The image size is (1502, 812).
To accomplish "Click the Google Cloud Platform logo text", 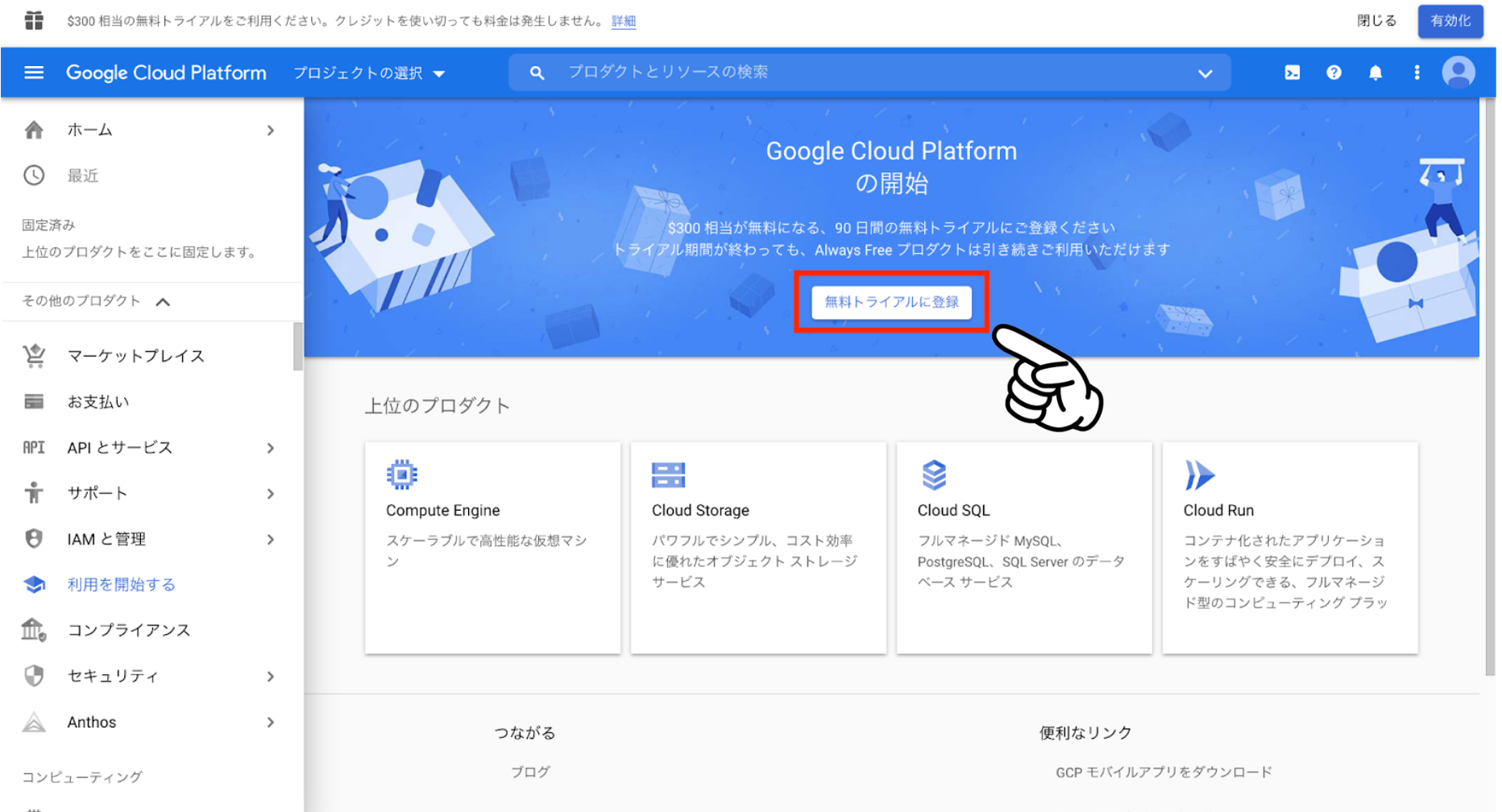I will [166, 72].
